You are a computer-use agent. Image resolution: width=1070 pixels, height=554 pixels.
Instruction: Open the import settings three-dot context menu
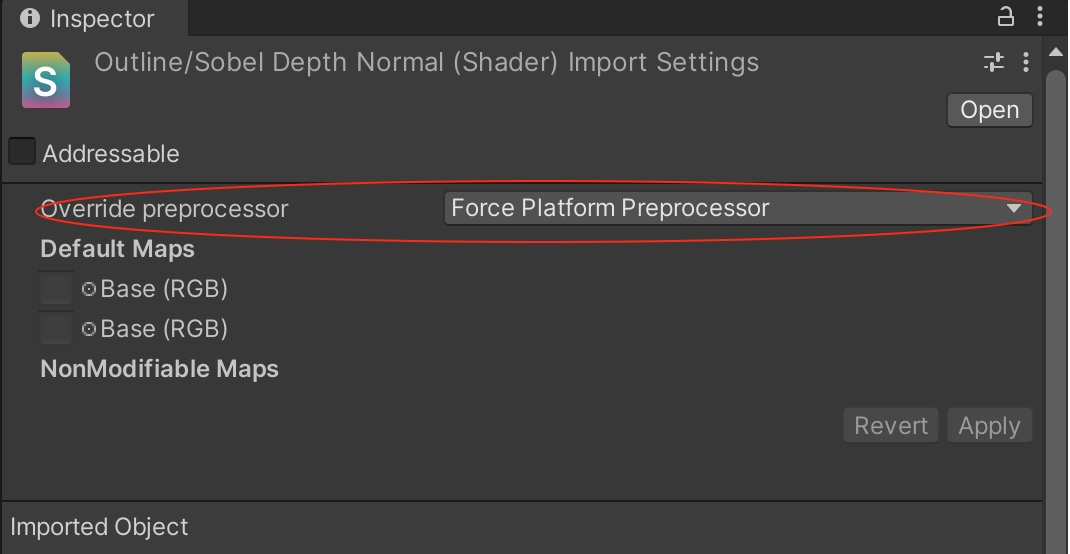pyautogui.click(x=1026, y=63)
